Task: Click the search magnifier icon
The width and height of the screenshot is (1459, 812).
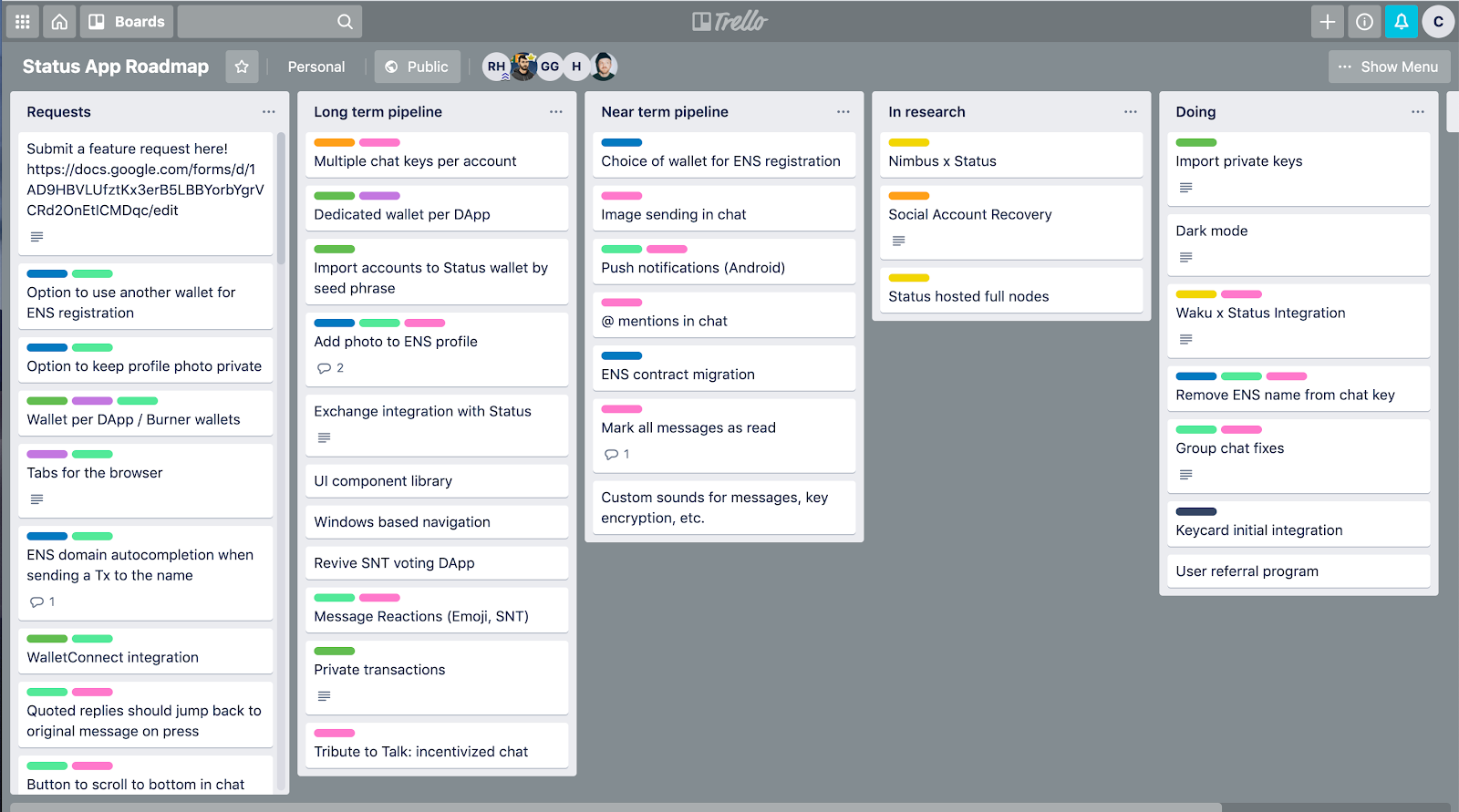Action: click(x=345, y=21)
